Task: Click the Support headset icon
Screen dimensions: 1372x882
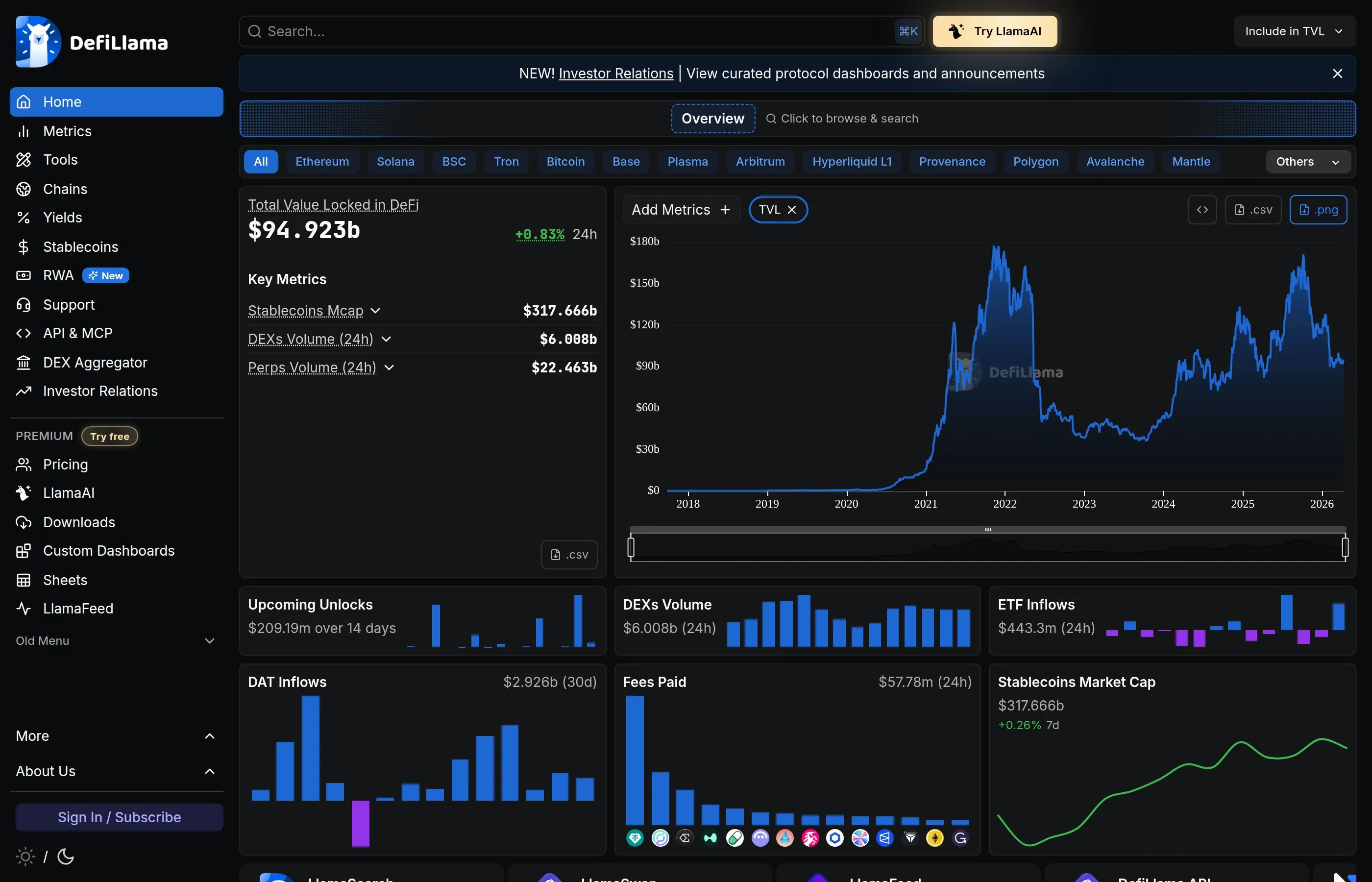Action: click(x=24, y=305)
